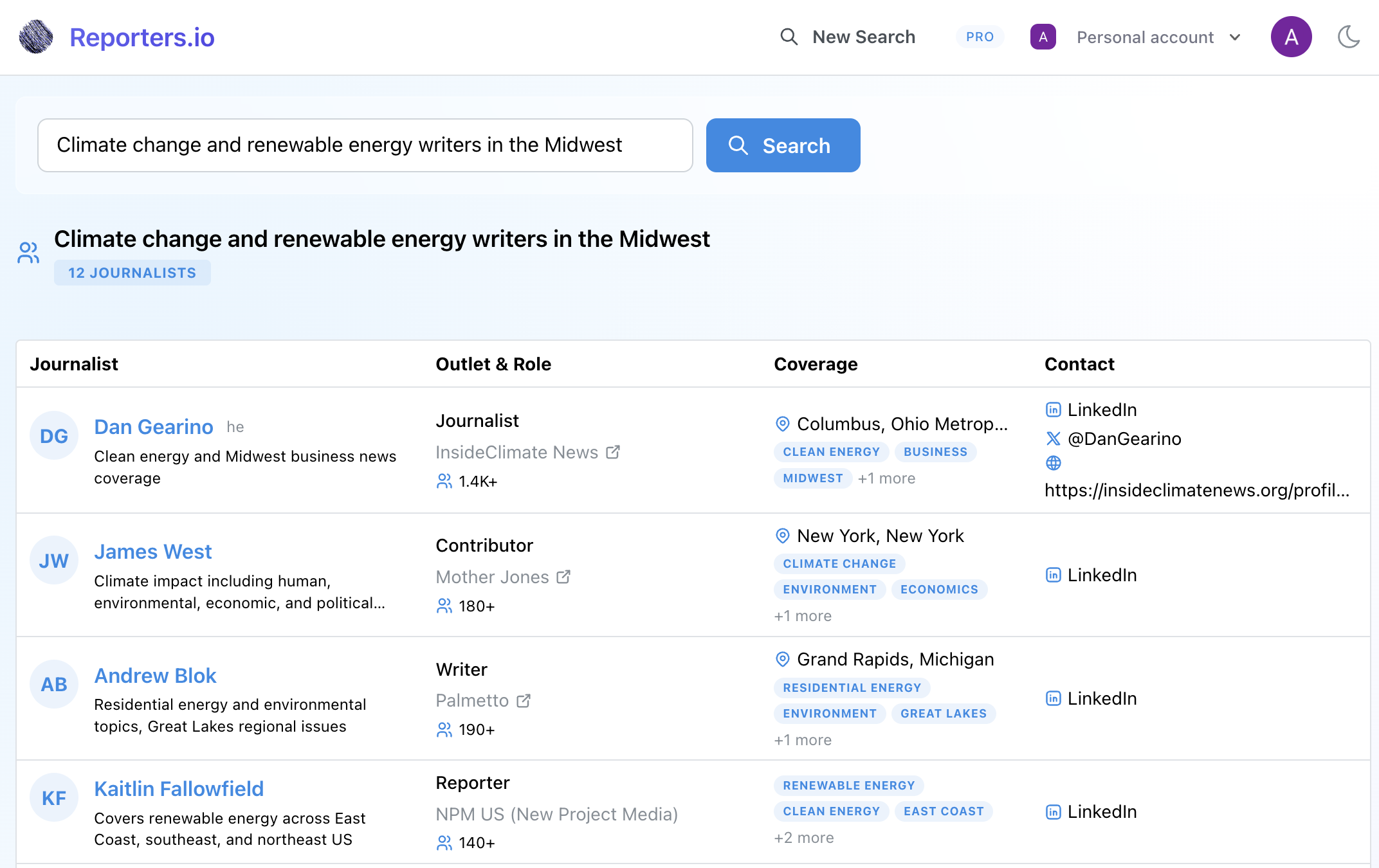
Task: Select the GREAT LAKES coverage tag
Action: (943, 714)
